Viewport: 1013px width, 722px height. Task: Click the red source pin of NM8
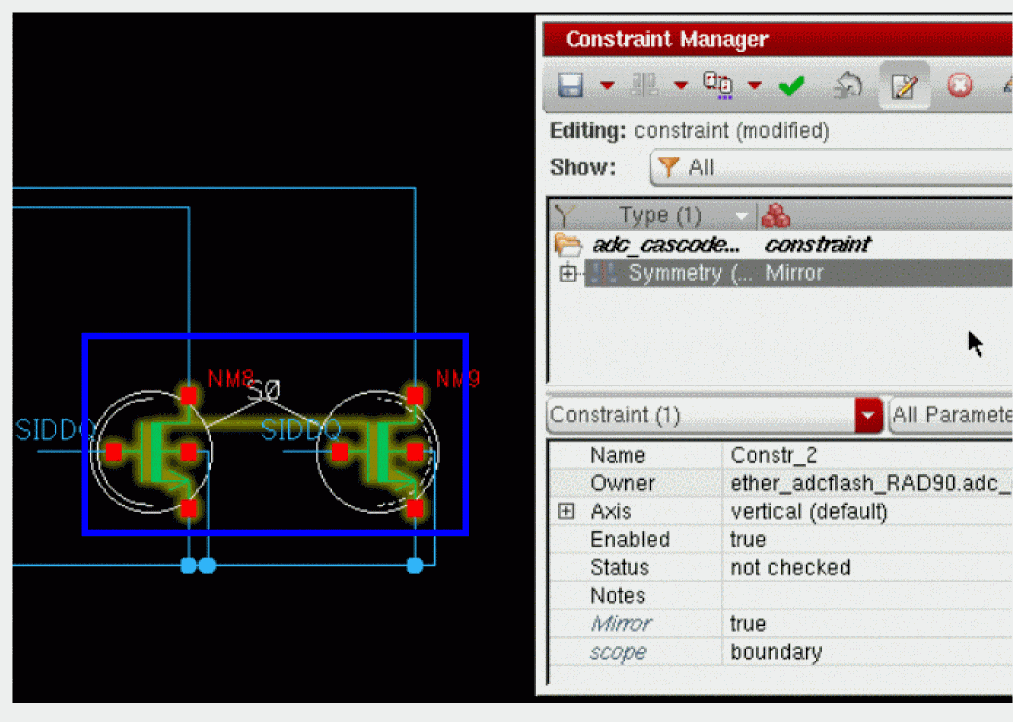189,508
